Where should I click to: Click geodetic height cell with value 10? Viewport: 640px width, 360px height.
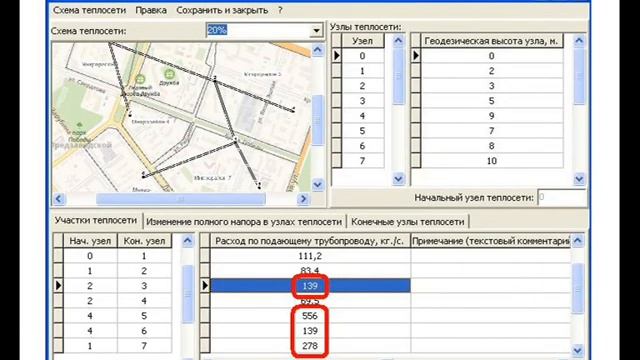click(x=491, y=161)
